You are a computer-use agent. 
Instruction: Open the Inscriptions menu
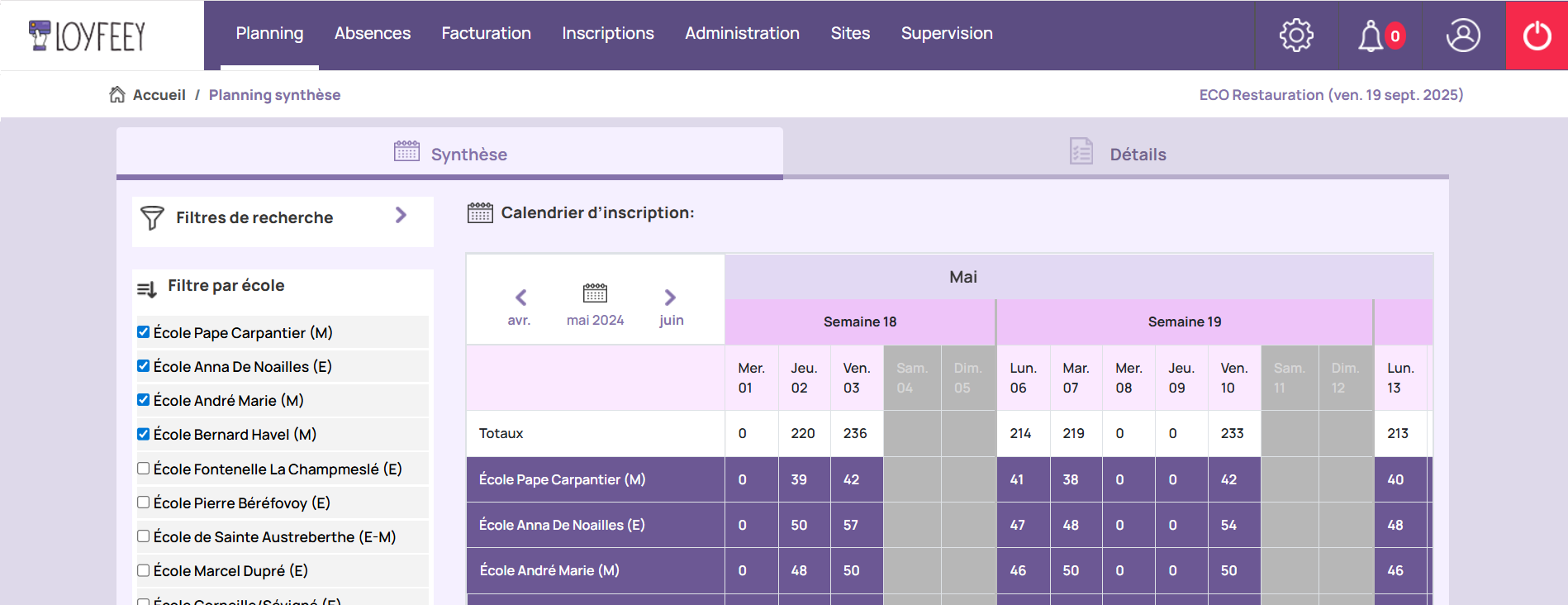click(607, 34)
